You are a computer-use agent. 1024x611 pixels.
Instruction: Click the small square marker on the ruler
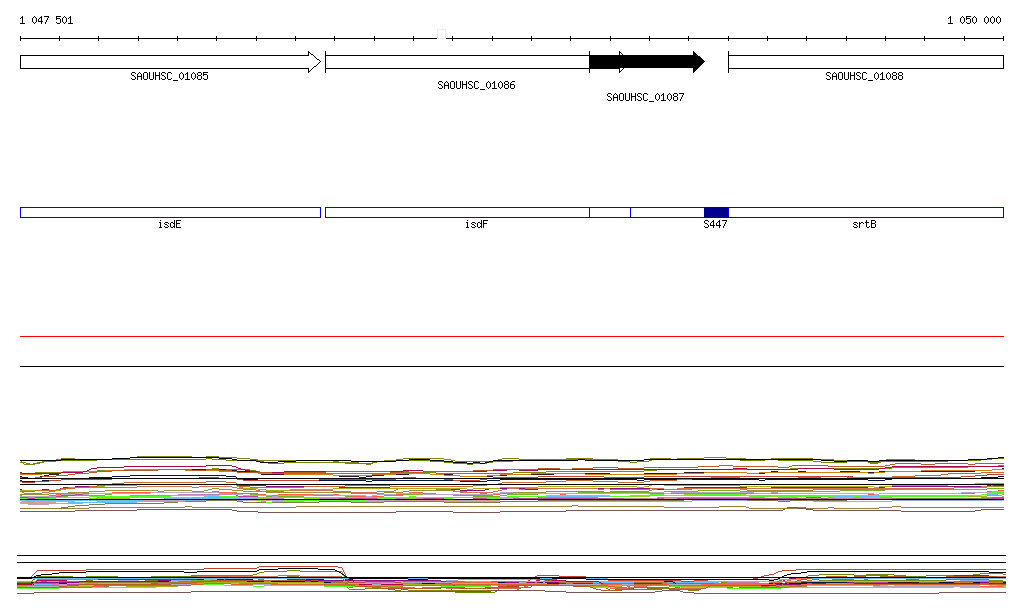(x=442, y=35)
